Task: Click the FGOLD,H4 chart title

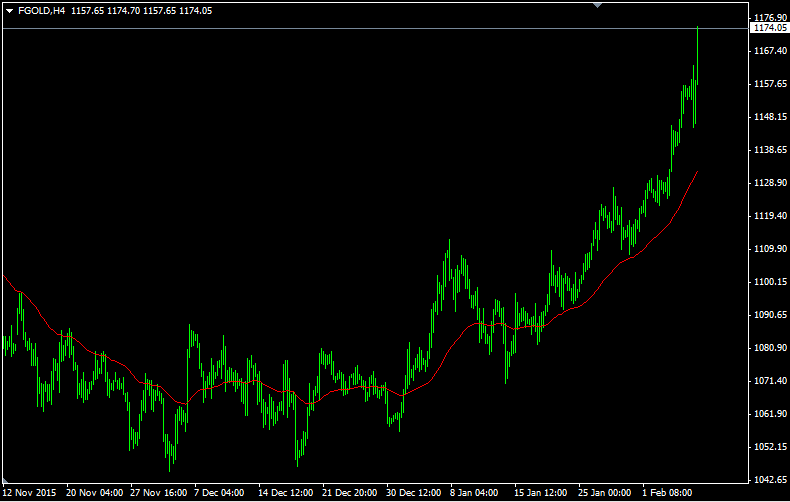Action: click(41, 11)
